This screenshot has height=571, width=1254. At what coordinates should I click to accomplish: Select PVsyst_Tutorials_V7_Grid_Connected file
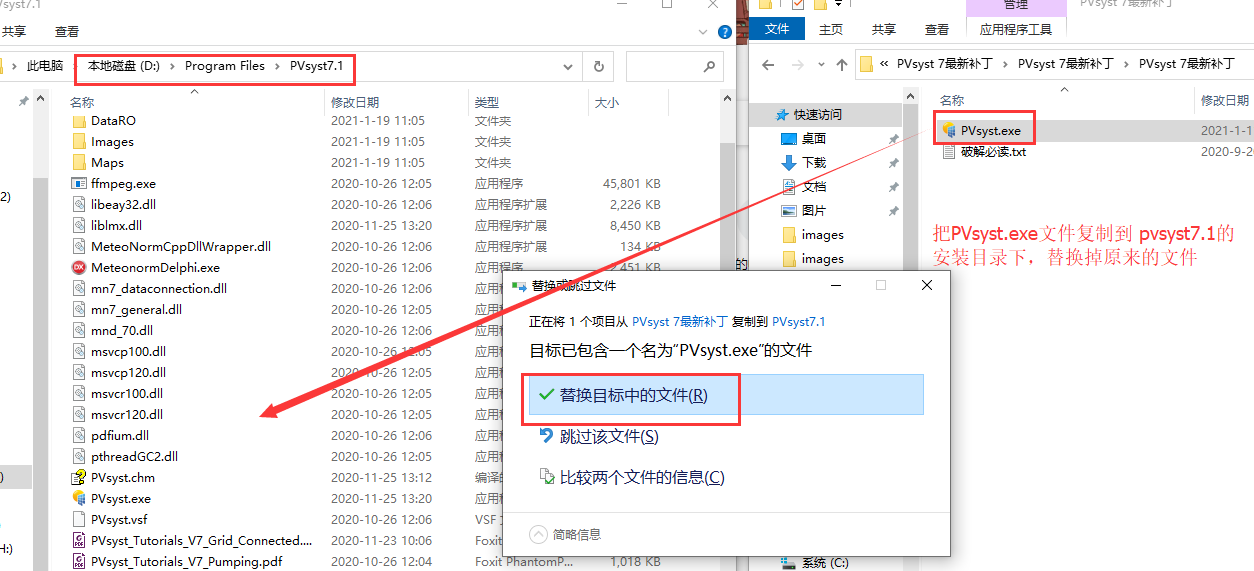point(201,541)
